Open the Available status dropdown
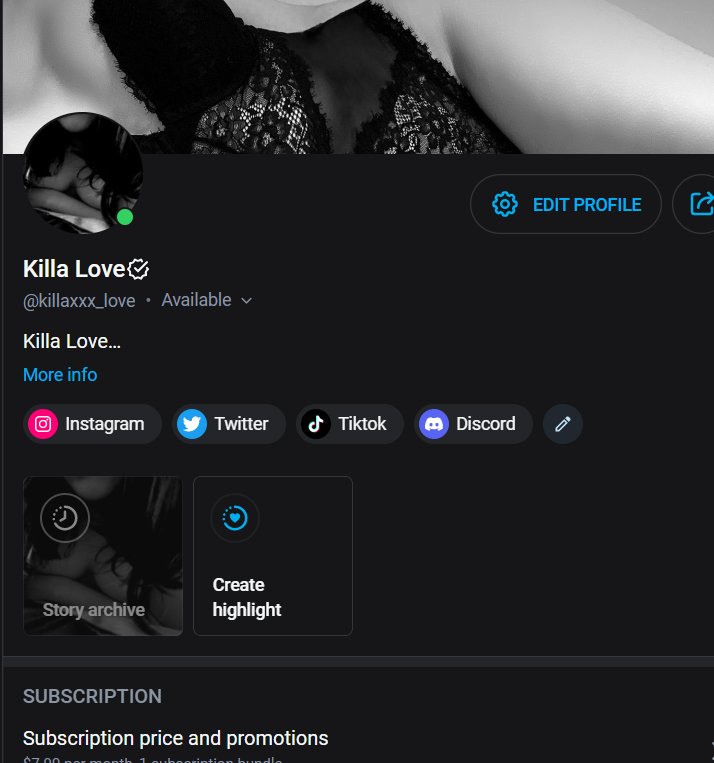Screen dimensions: 714x763 tap(206, 300)
